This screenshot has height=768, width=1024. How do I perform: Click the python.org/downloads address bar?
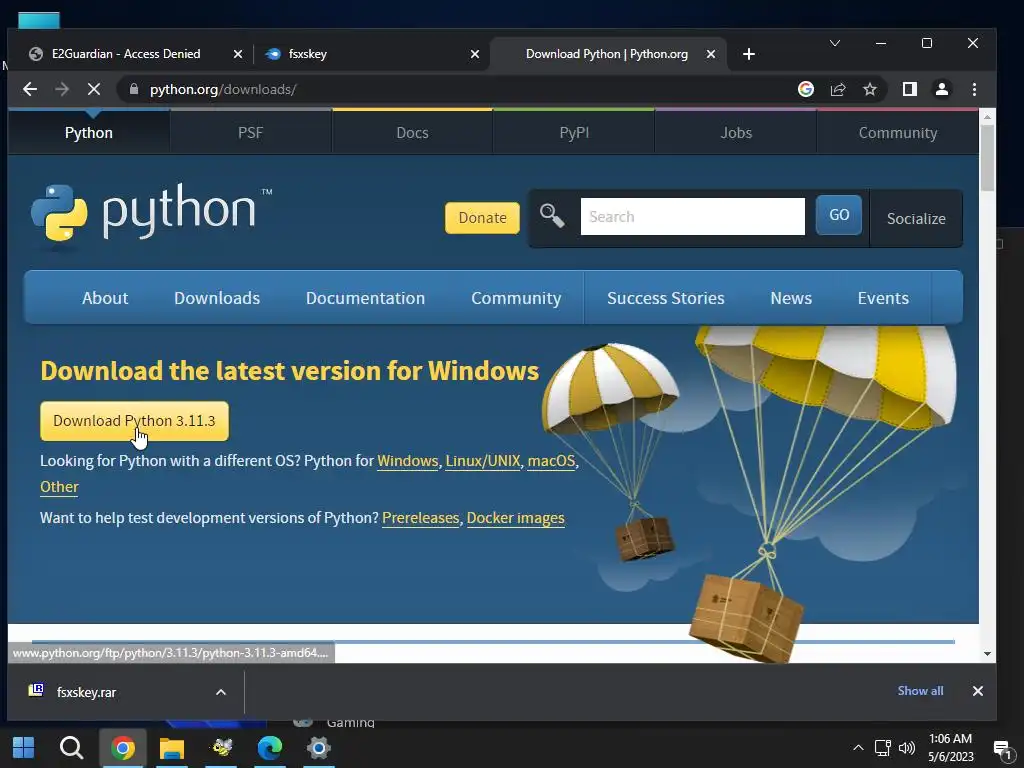click(x=457, y=89)
